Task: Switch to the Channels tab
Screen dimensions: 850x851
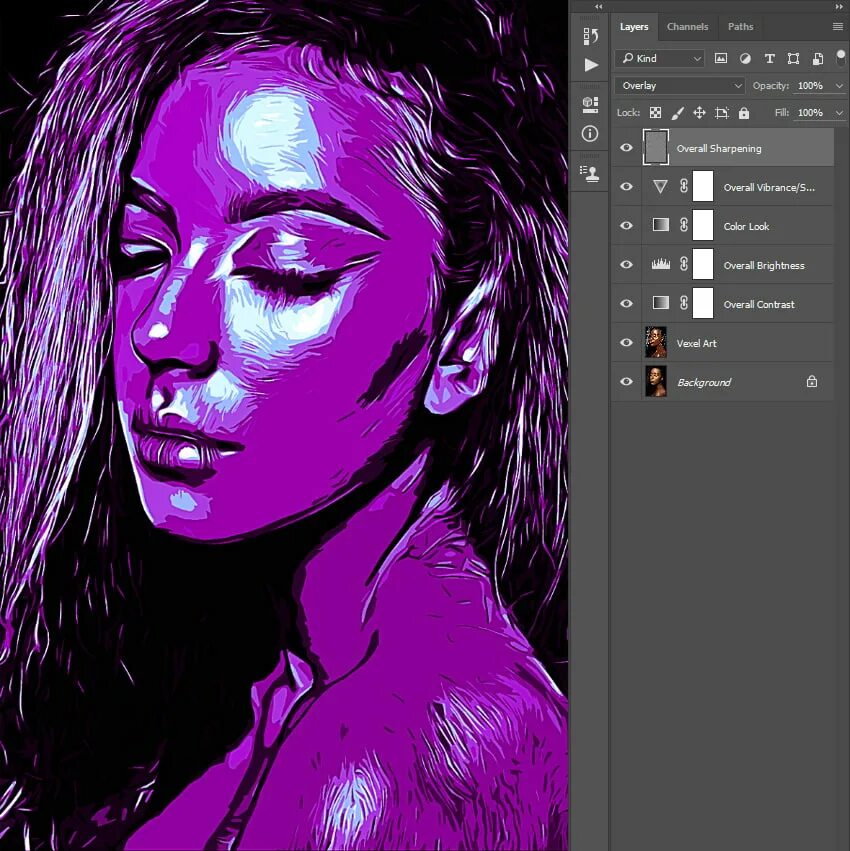Action: 687,27
